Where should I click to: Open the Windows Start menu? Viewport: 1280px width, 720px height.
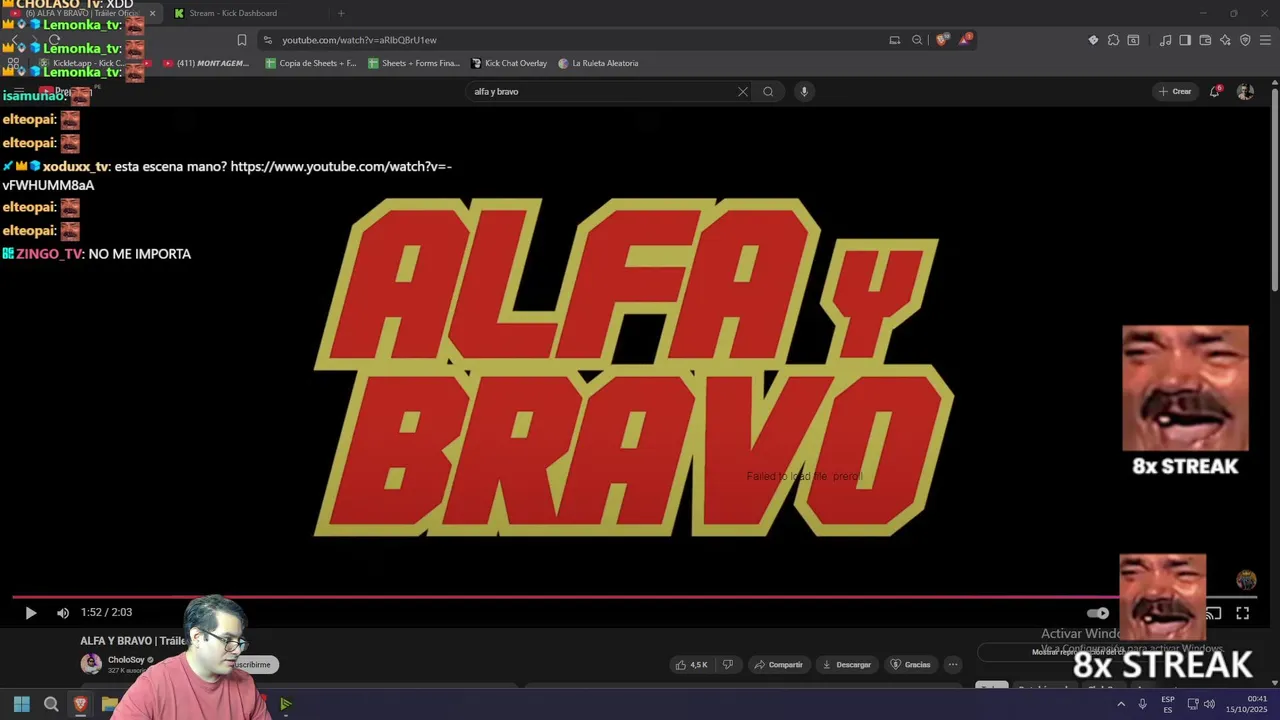tap(22, 704)
